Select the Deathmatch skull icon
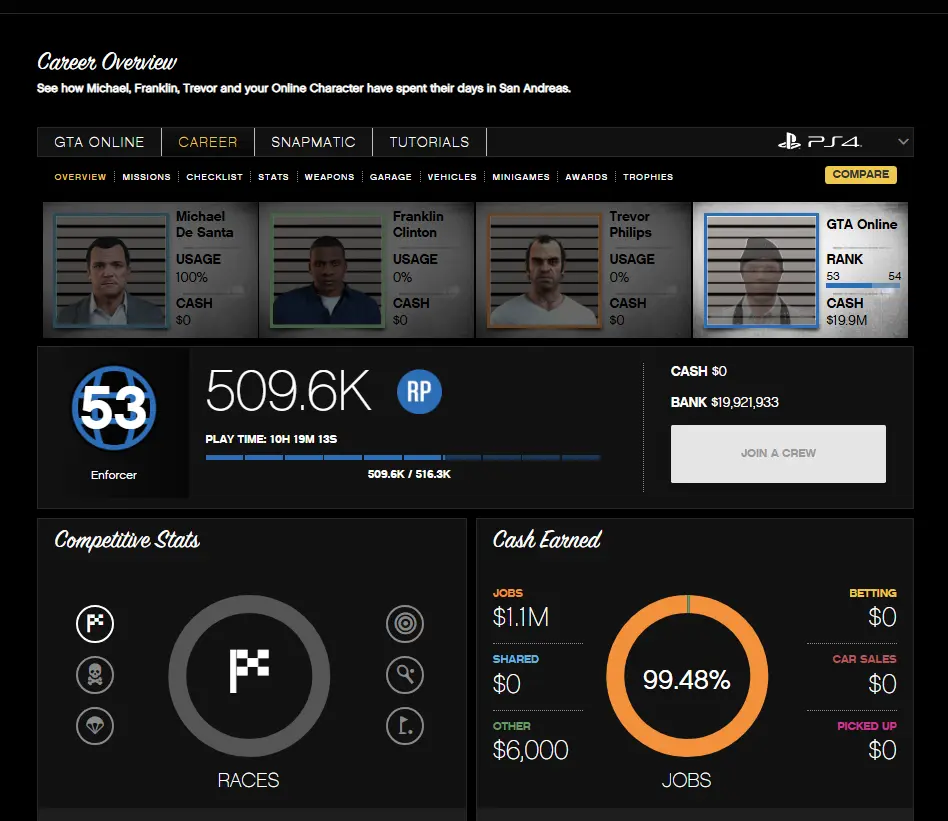The height and width of the screenshot is (821, 948). pos(95,675)
